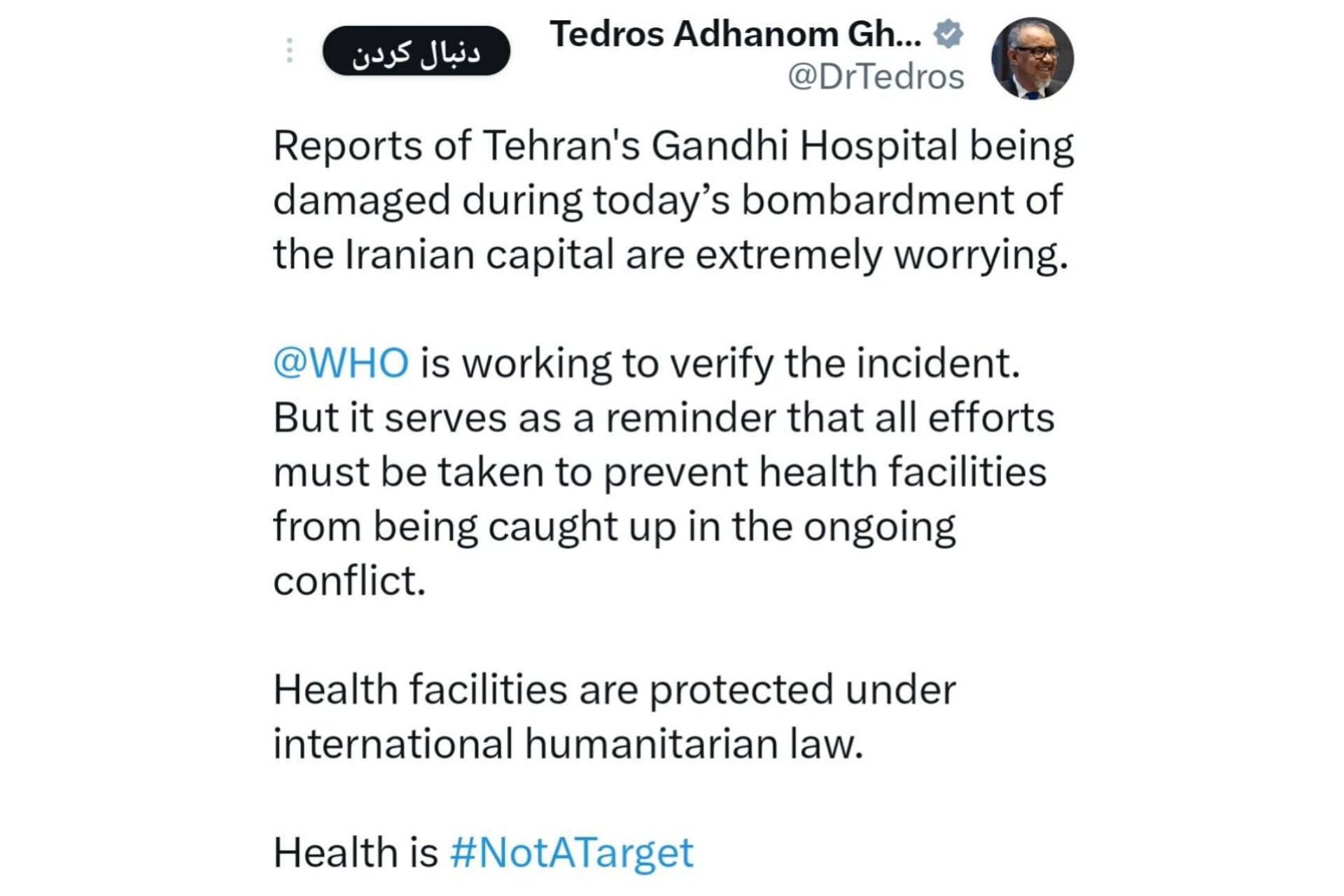Screen dimensions: 1344x896
Task: Click the word "conflict." in the tweet
Action: 349,581
